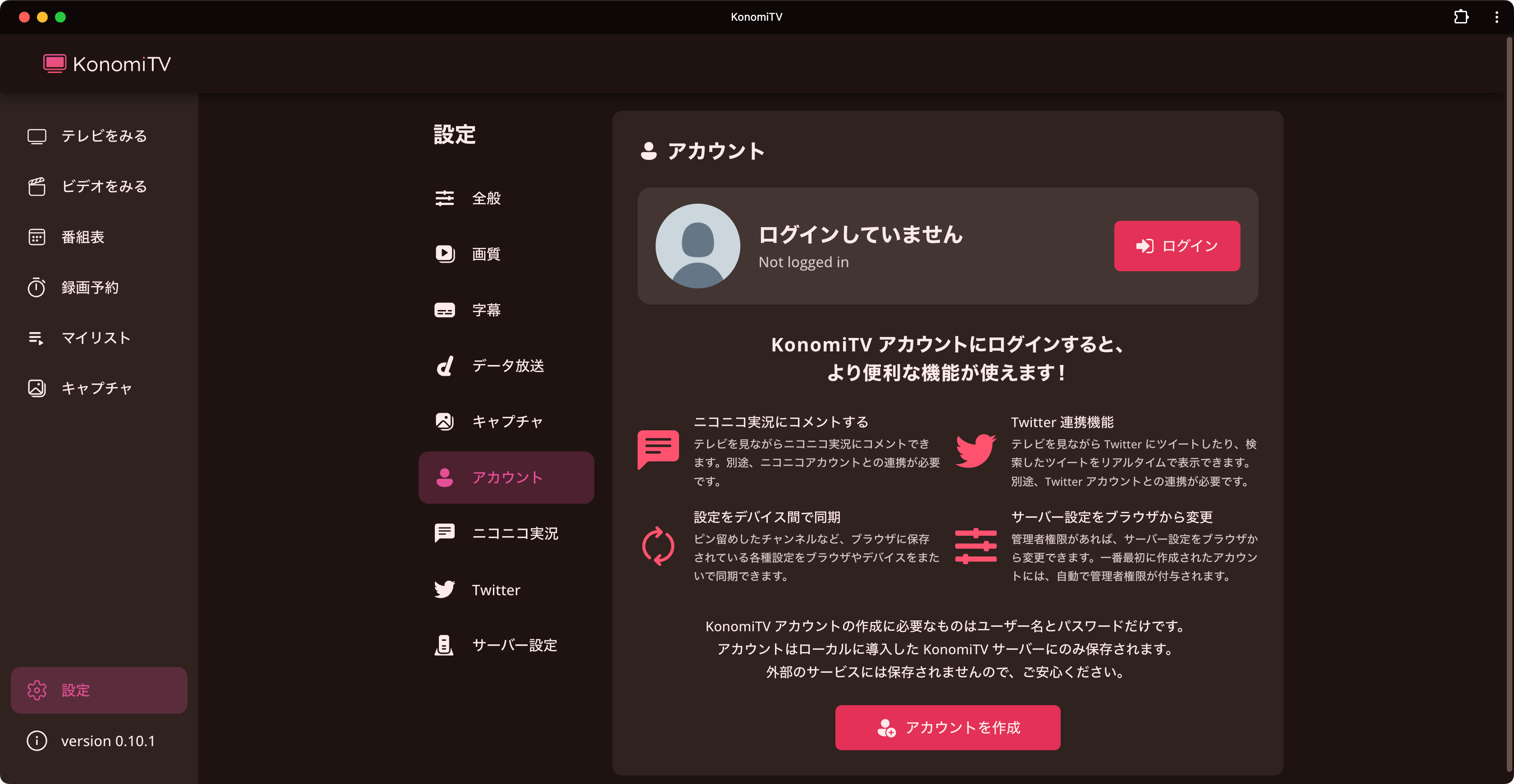Select the 全般 sliders icon
This screenshot has width=1514, height=784.
(x=444, y=198)
